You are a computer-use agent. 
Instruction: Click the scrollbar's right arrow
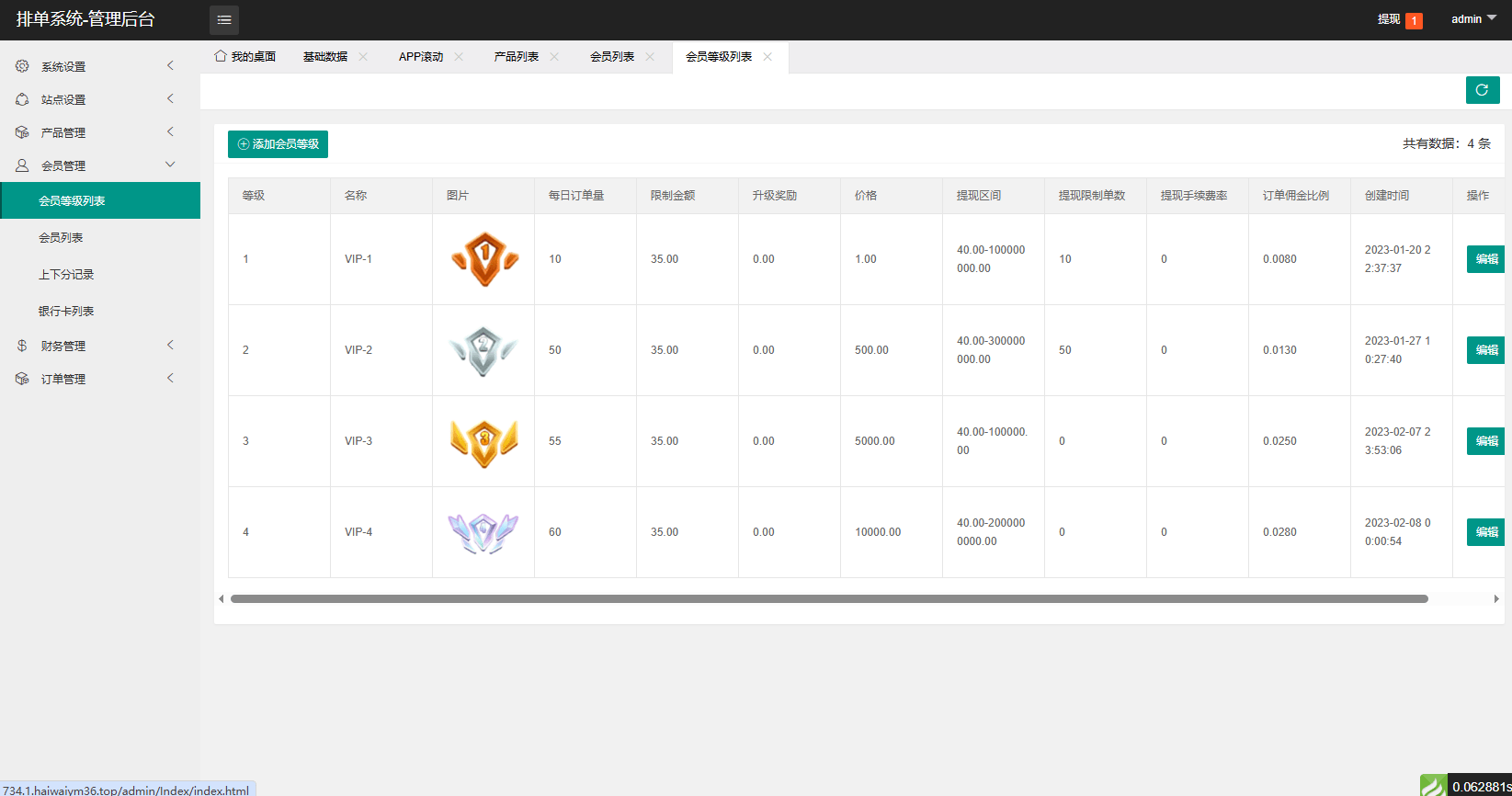[1496, 598]
